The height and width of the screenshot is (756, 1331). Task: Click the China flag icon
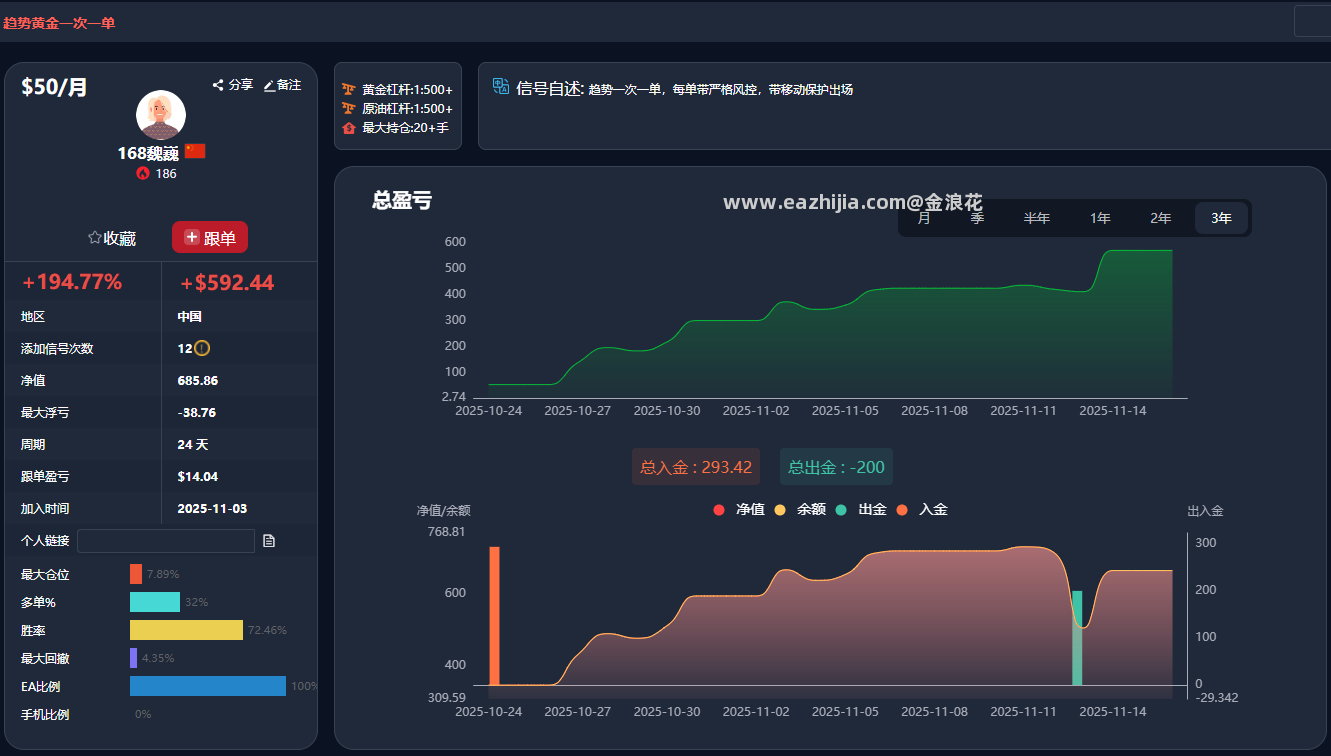[x=195, y=151]
